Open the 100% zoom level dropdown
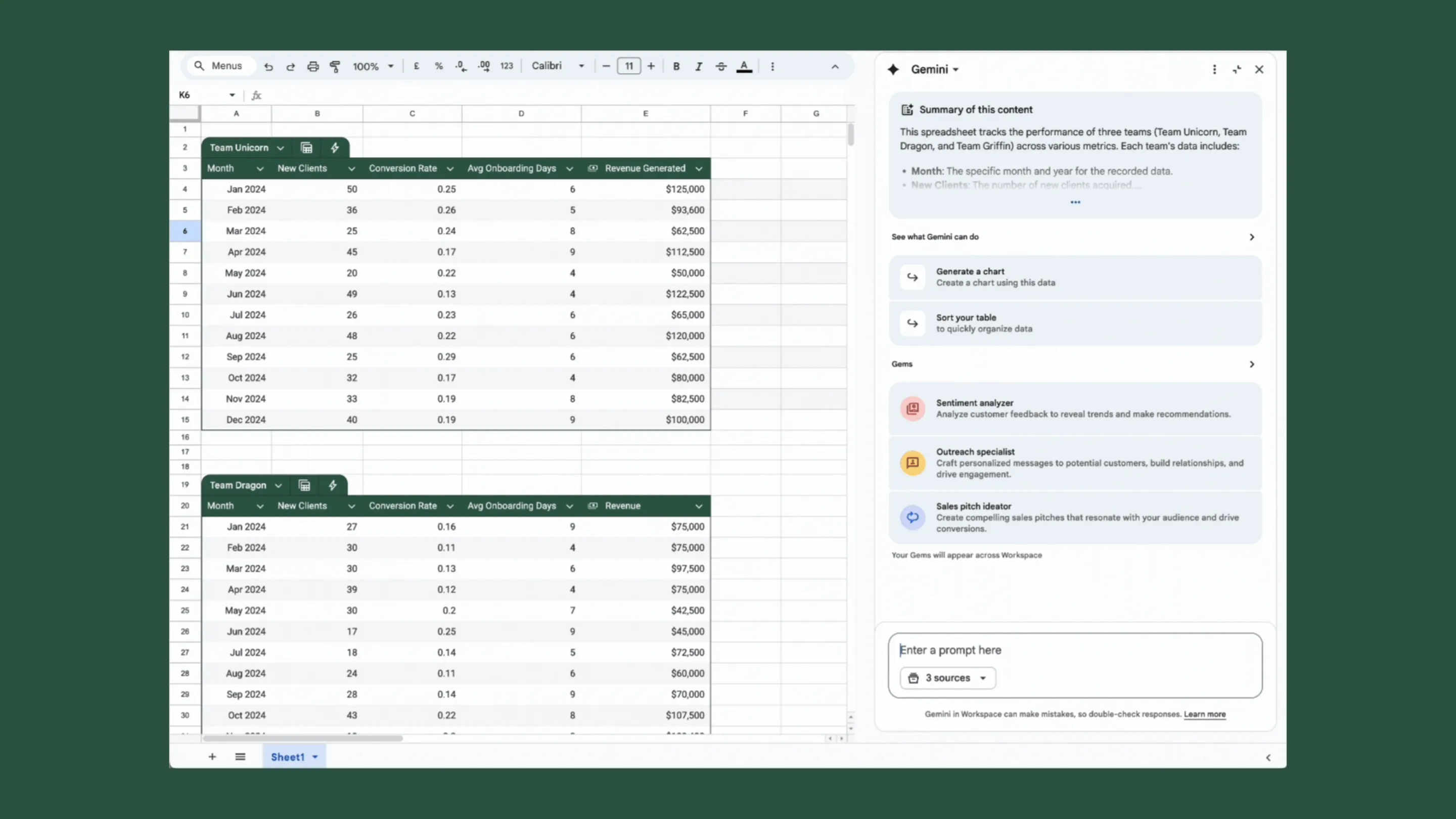This screenshot has height=819, width=1456. (373, 66)
